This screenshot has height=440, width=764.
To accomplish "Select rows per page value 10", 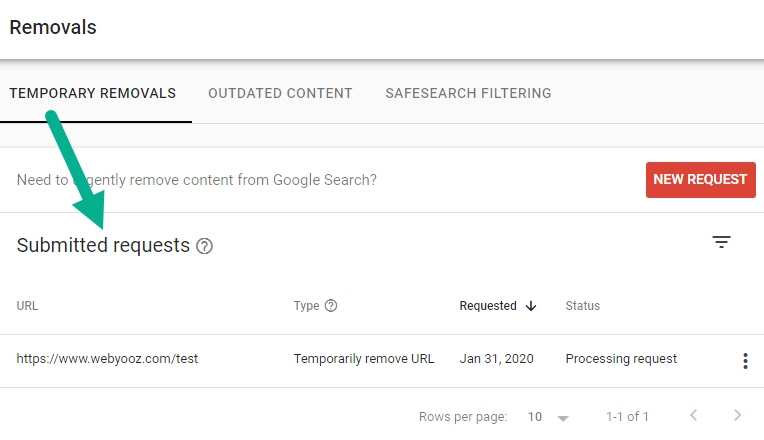I will 535,417.
